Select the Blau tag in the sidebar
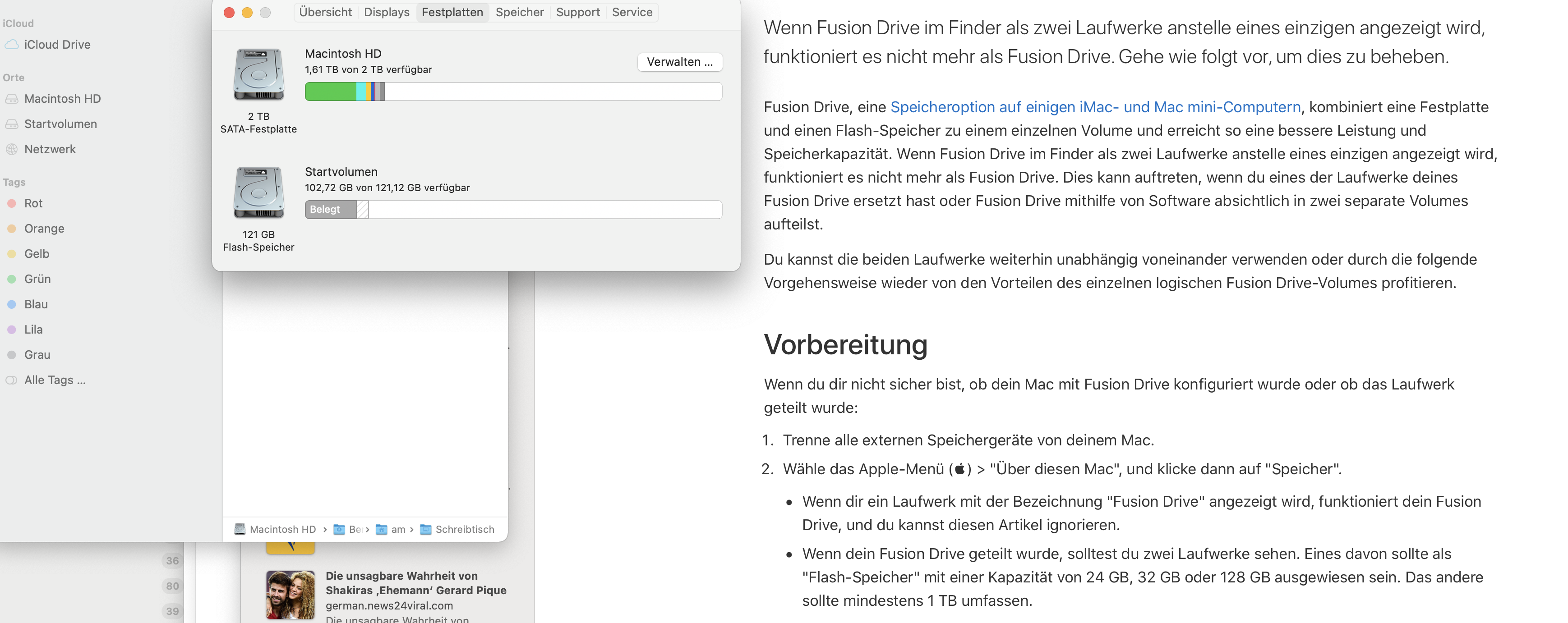 point(35,304)
